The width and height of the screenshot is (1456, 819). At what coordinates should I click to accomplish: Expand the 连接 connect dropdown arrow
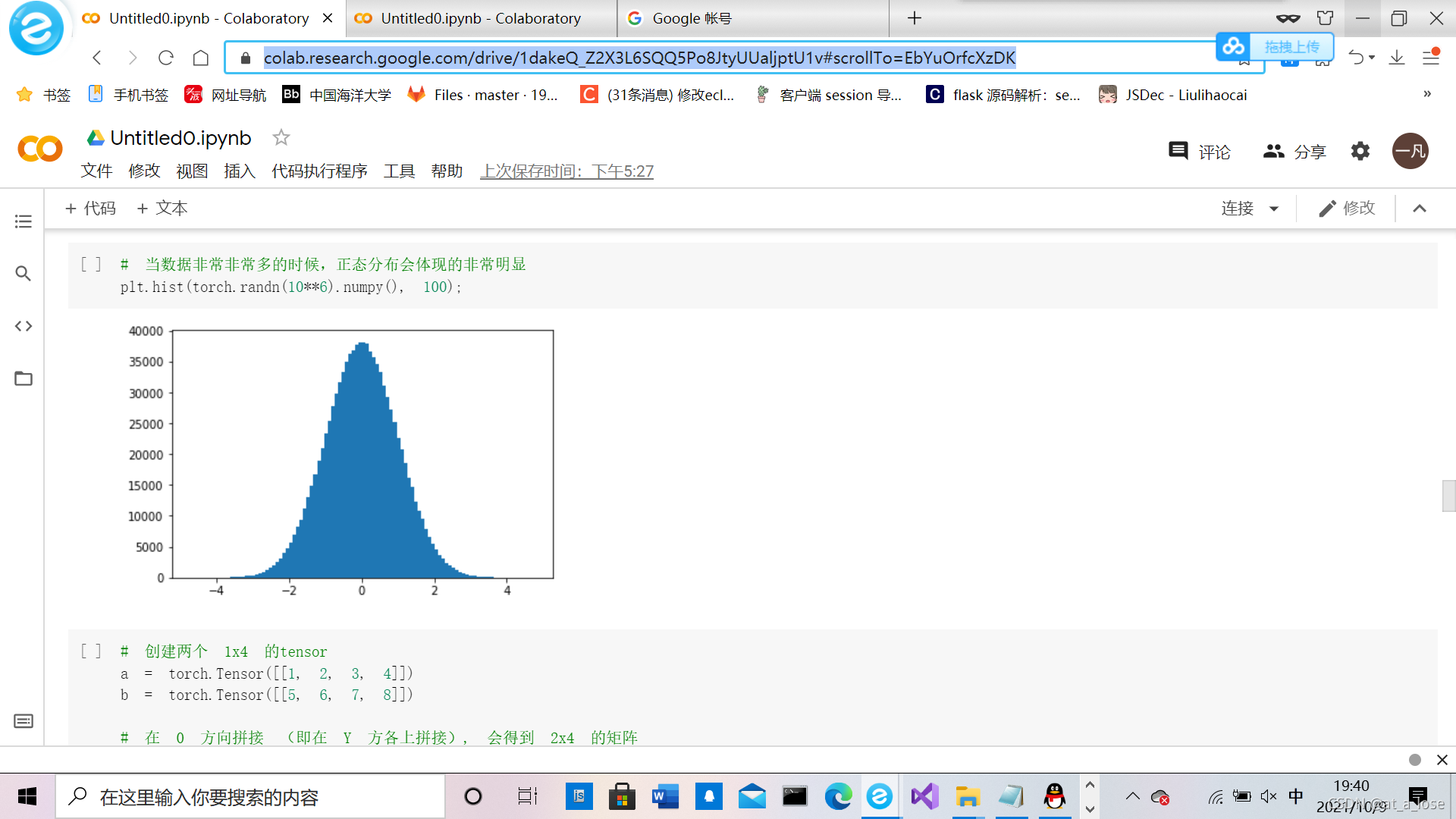coord(1274,209)
